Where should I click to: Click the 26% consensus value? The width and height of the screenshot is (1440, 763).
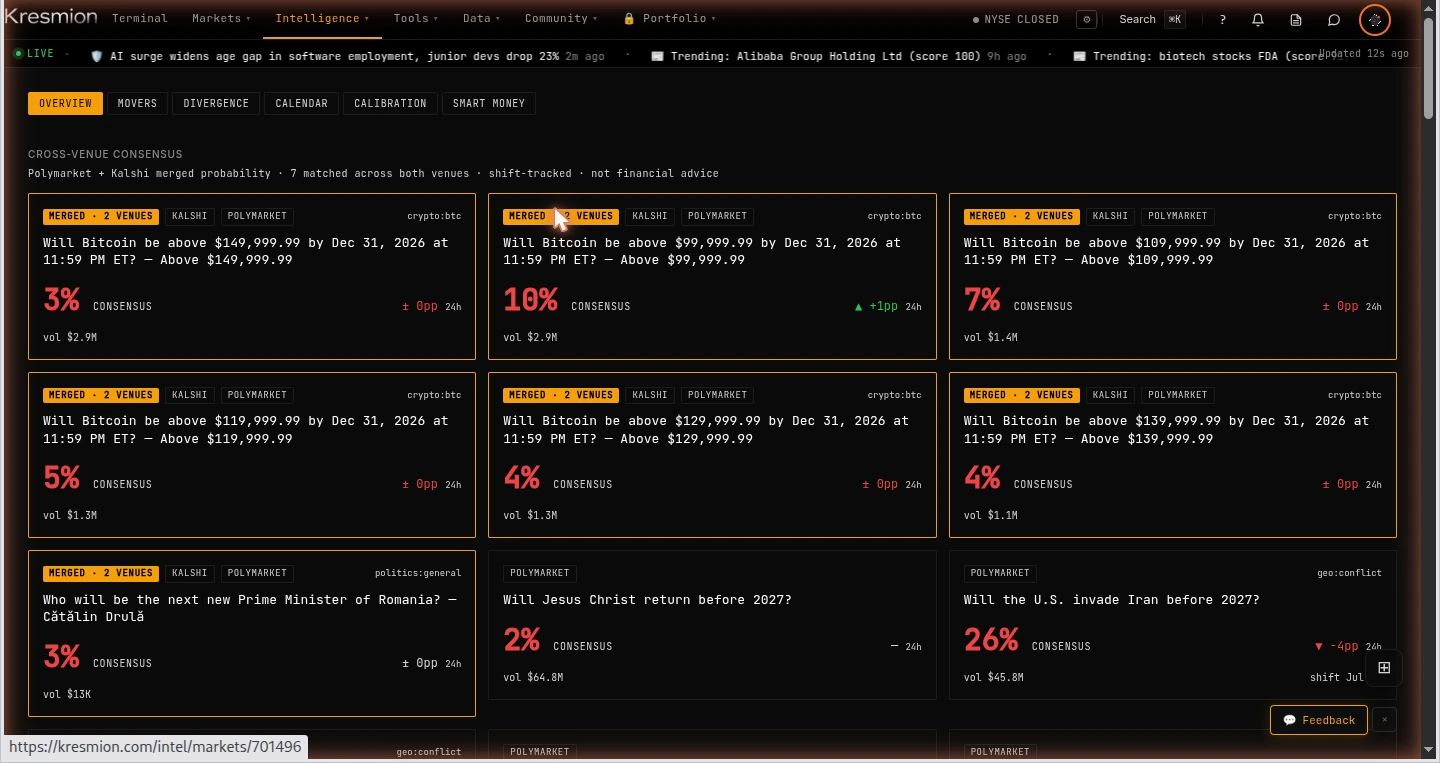991,640
